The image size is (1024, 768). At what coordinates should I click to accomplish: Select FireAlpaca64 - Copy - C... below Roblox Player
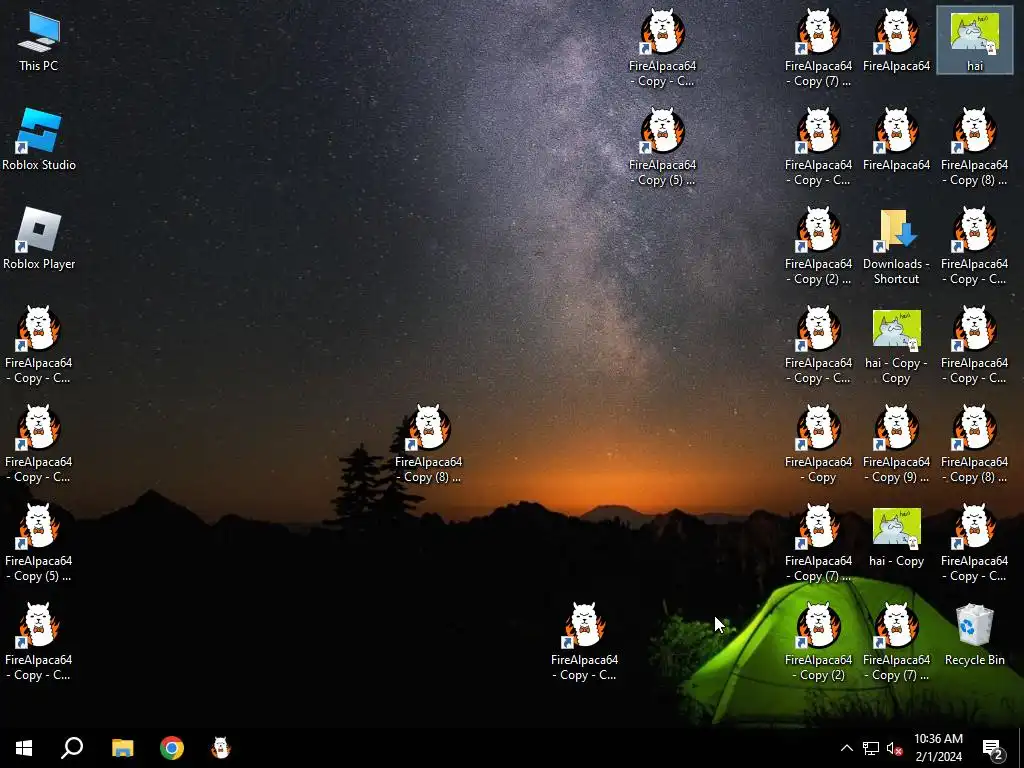[39, 345]
